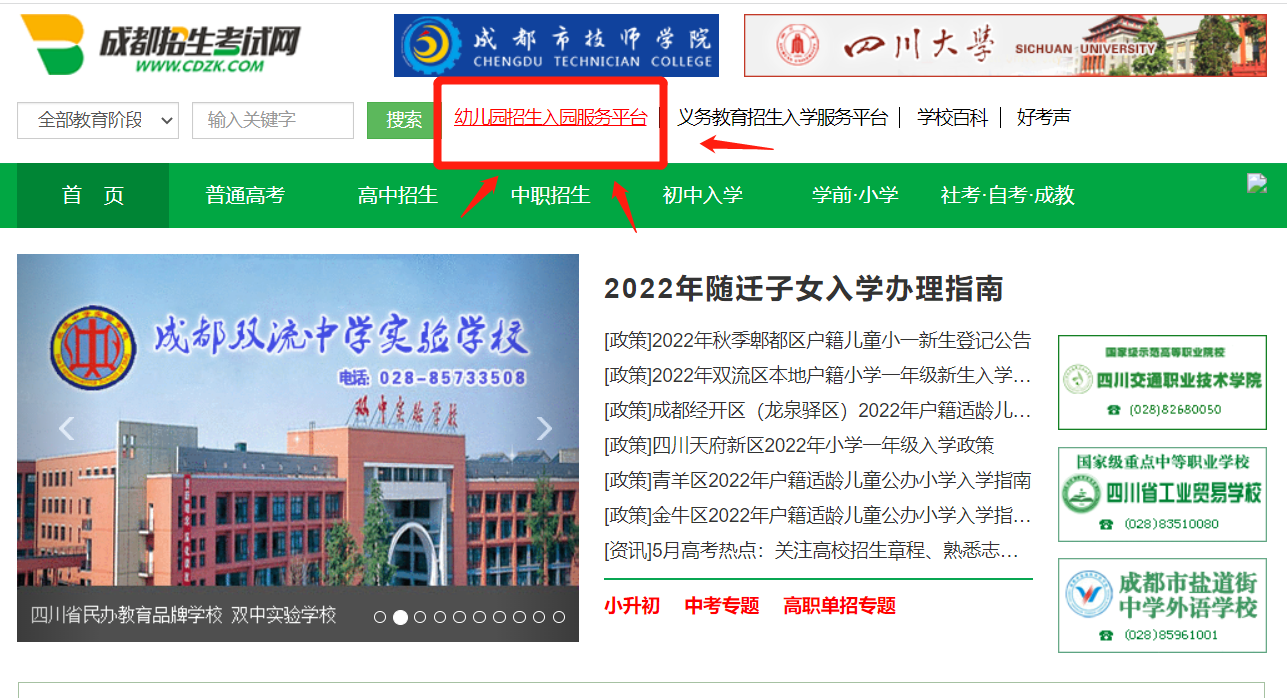
Task: Open 四川交通职业技术学院 ad banner
Action: pos(1162,382)
